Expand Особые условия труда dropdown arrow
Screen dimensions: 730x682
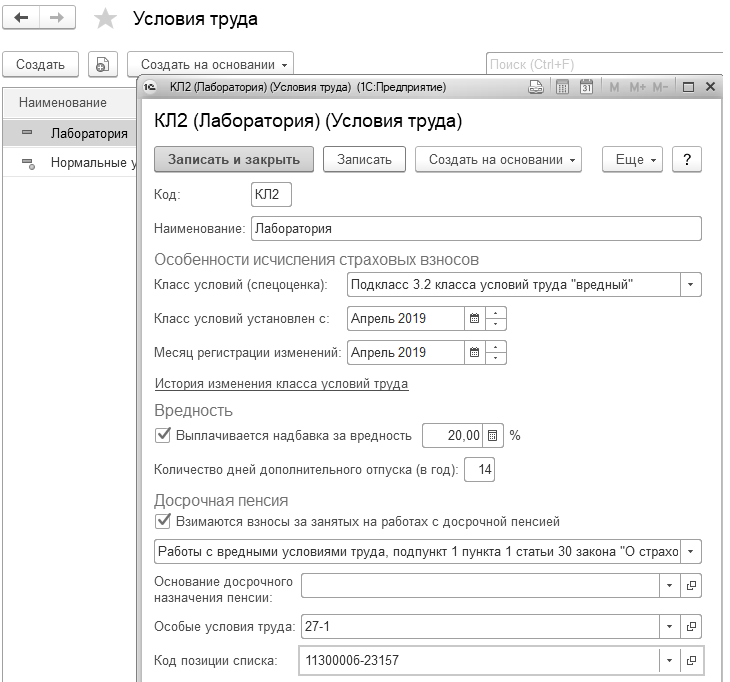pos(670,627)
